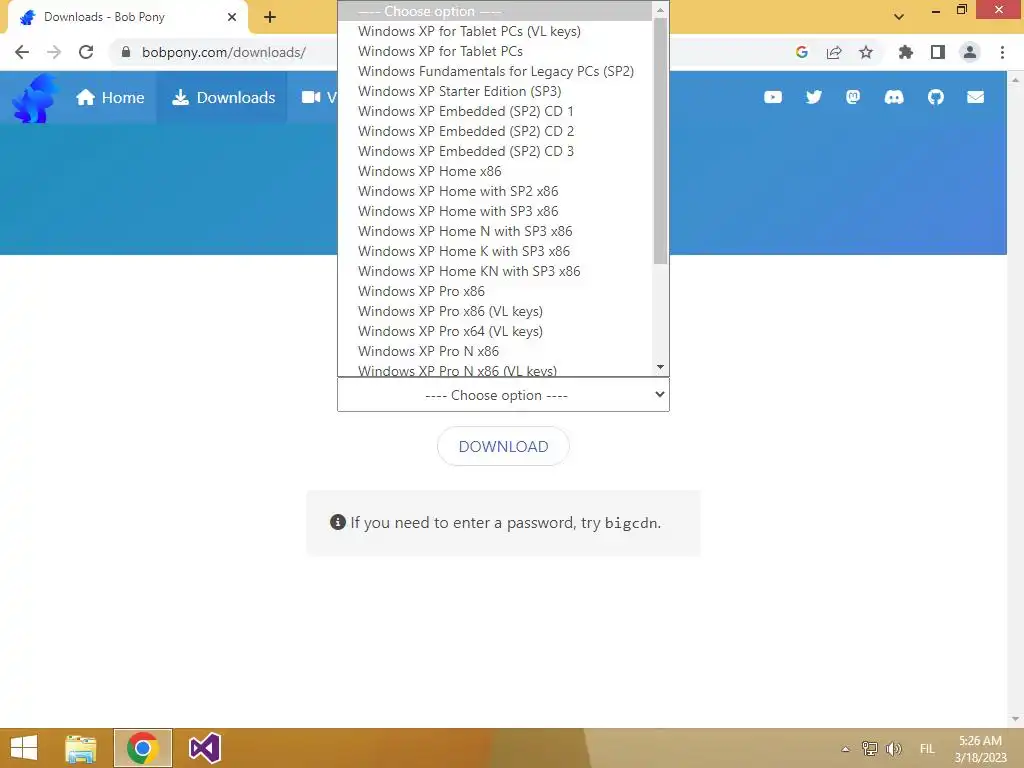Open a new browser tab
The width and height of the screenshot is (1024, 768).
click(x=270, y=18)
